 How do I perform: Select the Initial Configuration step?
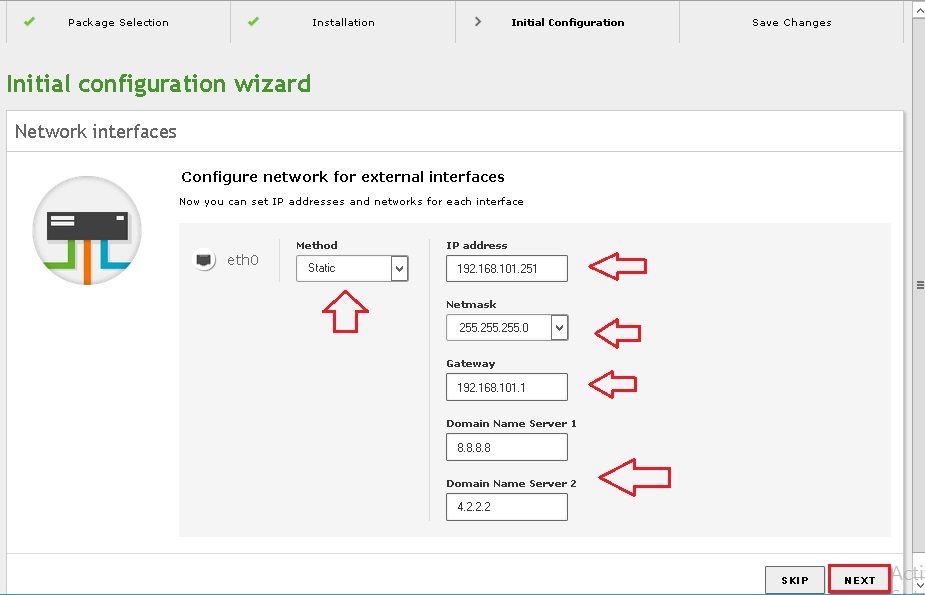pos(568,22)
